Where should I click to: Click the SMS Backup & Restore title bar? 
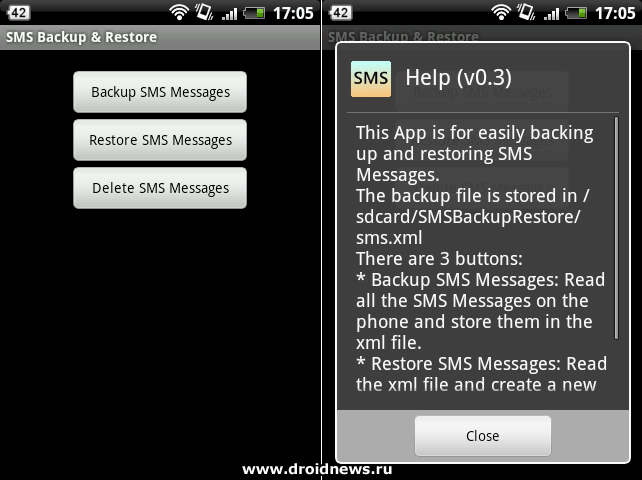160,37
